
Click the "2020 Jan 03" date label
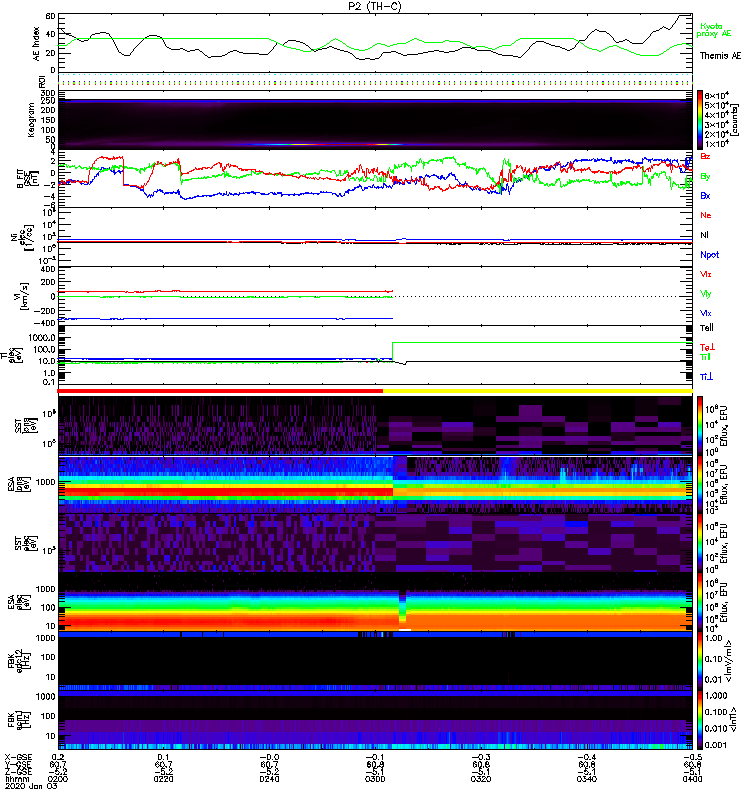31,786
